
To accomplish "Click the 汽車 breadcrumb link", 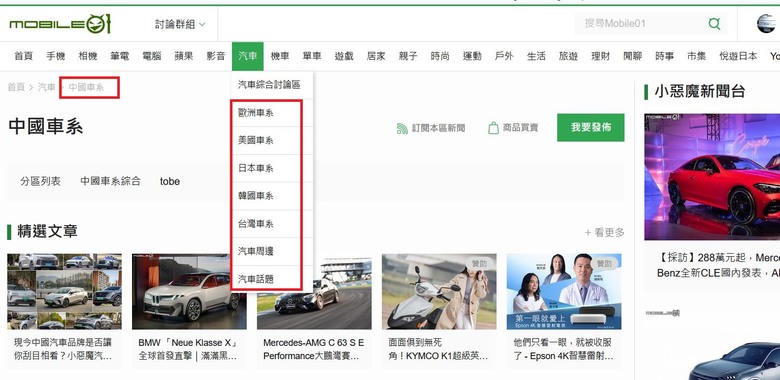I will 47,87.
